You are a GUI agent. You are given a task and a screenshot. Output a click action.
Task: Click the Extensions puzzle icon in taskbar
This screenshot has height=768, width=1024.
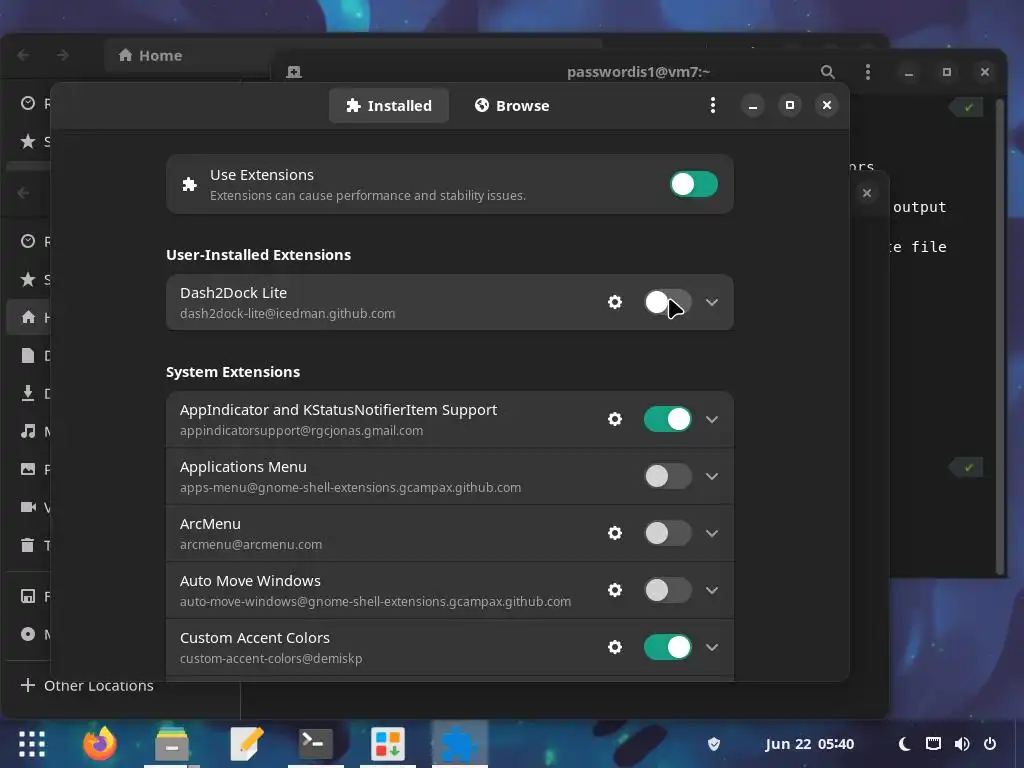coord(459,743)
